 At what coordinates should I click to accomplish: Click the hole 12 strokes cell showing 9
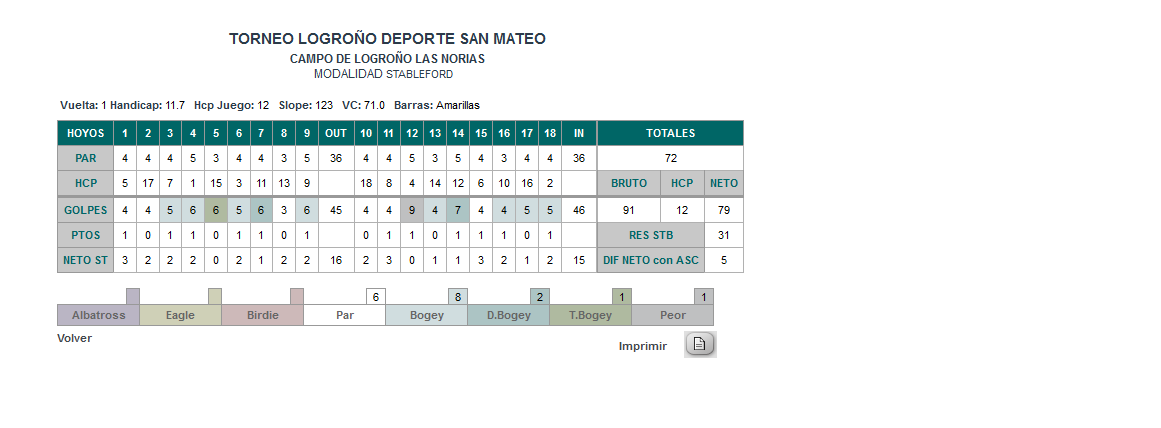point(412,210)
